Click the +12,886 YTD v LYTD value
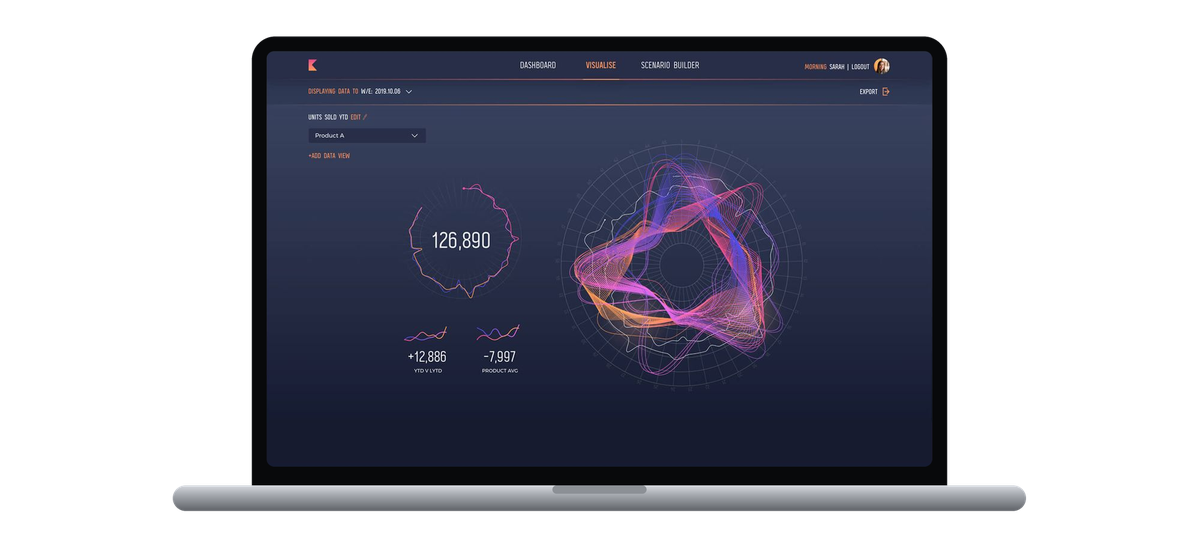Image resolution: width=1200 pixels, height=546 pixels. (427, 357)
